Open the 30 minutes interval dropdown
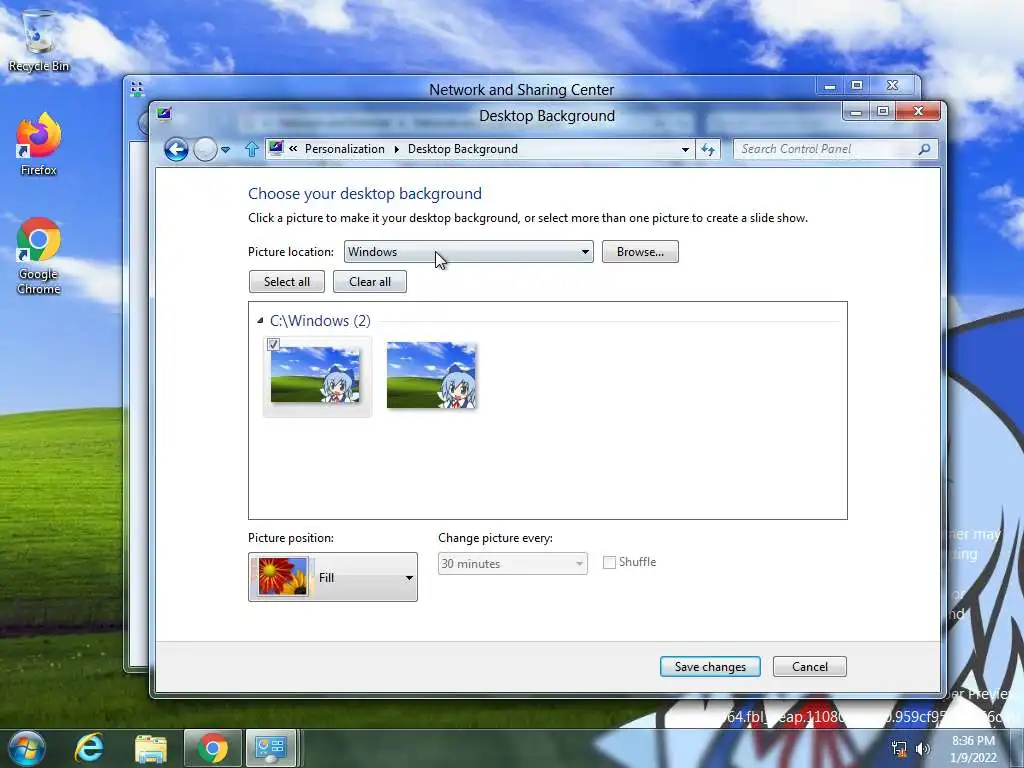Screen dimensions: 1024x768 (513, 564)
